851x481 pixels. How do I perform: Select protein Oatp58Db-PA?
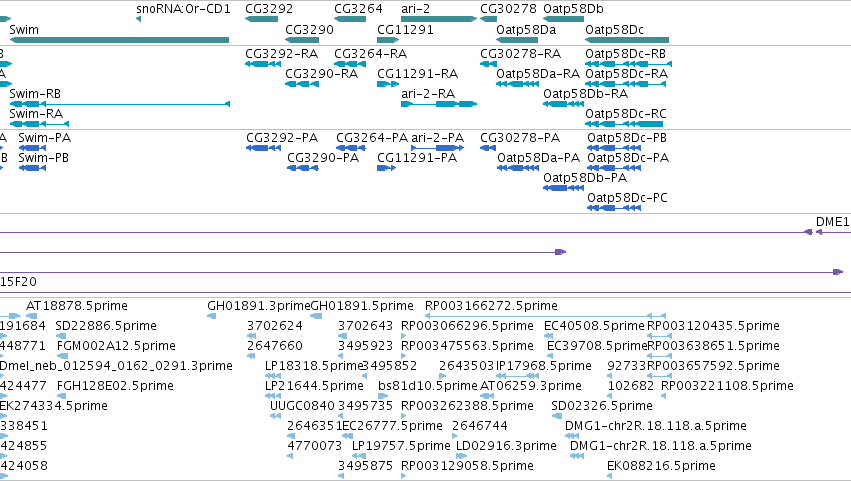[x=563, y=188]
